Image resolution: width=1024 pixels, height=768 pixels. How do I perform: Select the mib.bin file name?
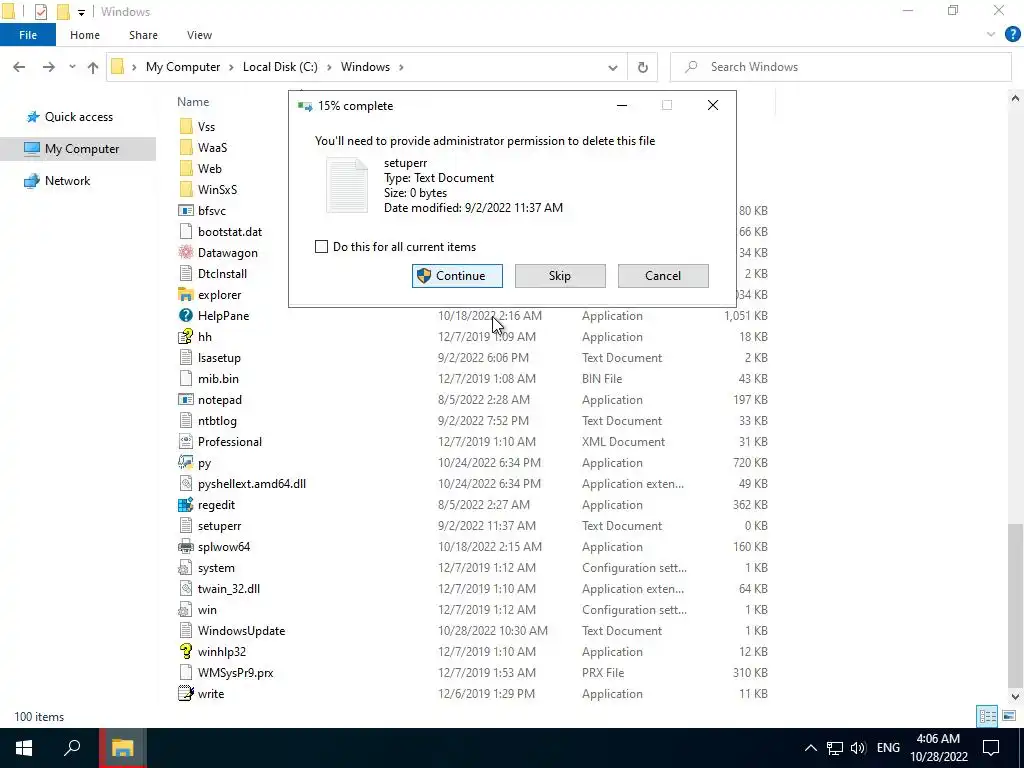218,379
